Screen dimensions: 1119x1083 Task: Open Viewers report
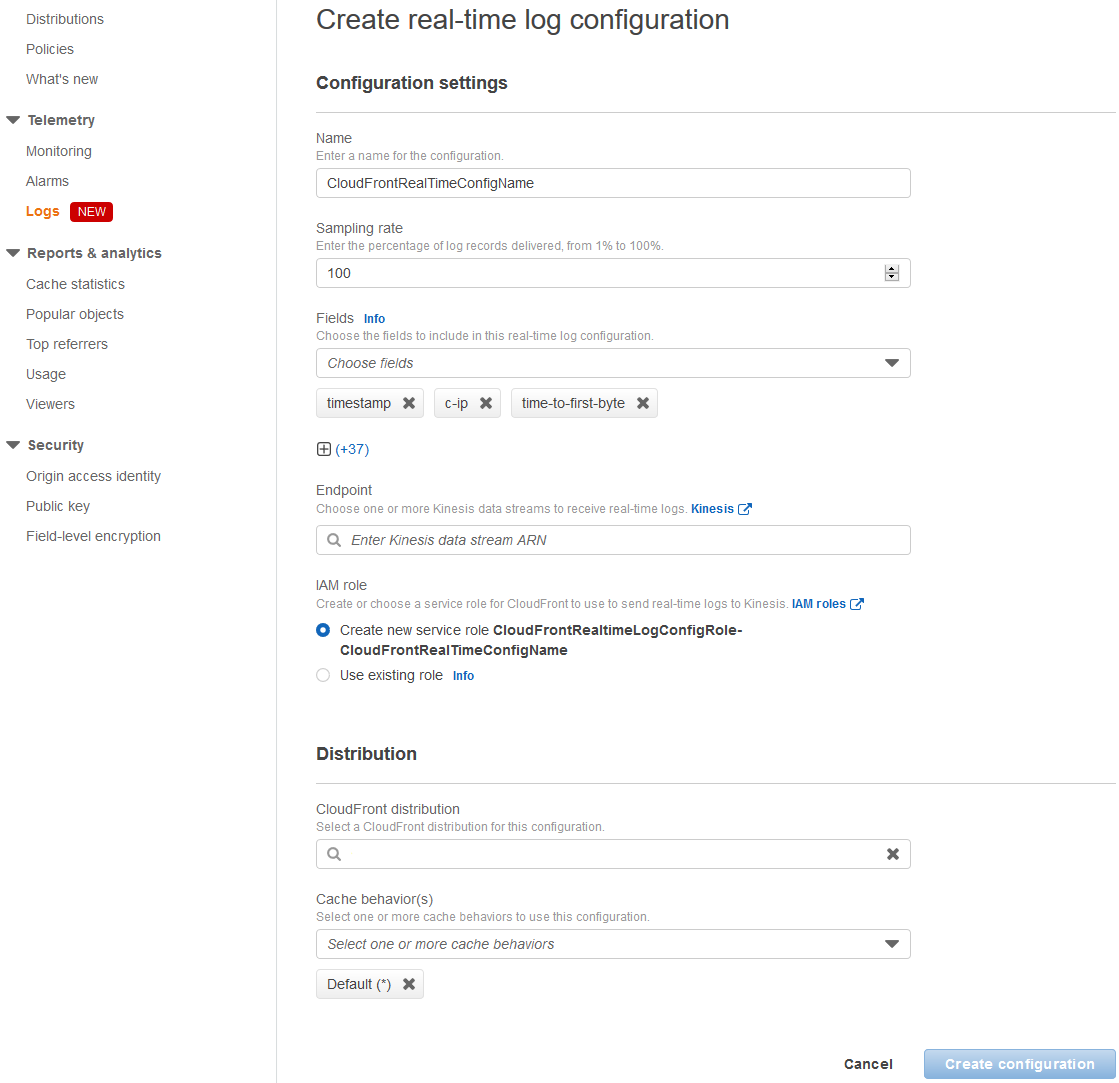click(50, 404)
